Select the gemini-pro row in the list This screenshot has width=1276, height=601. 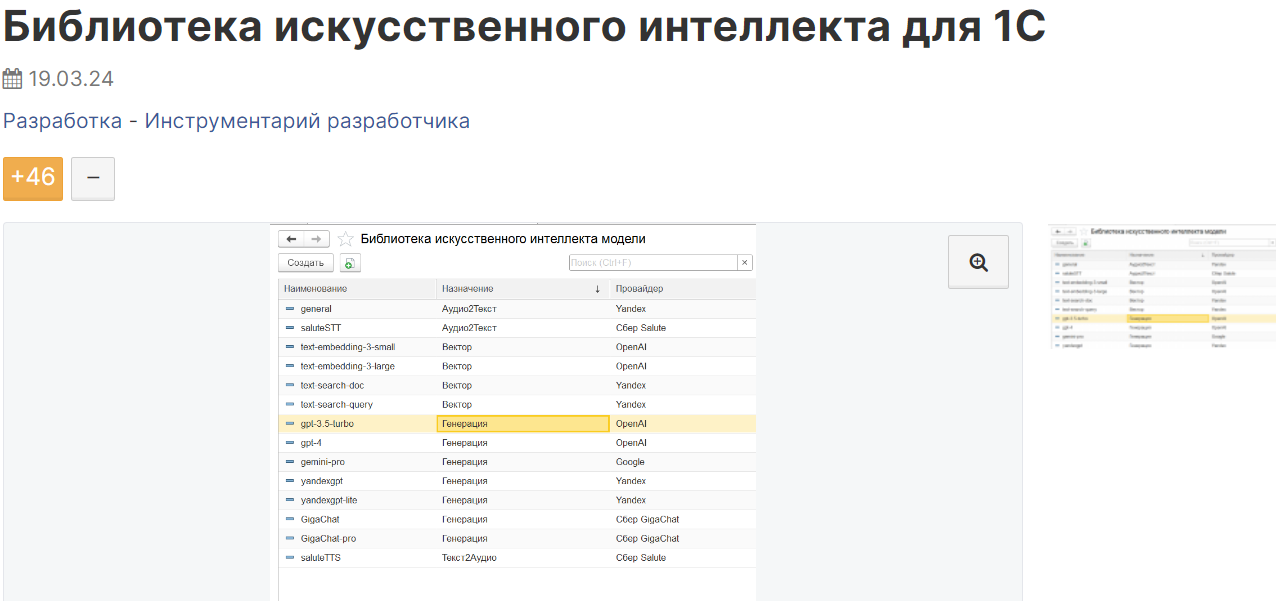[x=323, y=462]
